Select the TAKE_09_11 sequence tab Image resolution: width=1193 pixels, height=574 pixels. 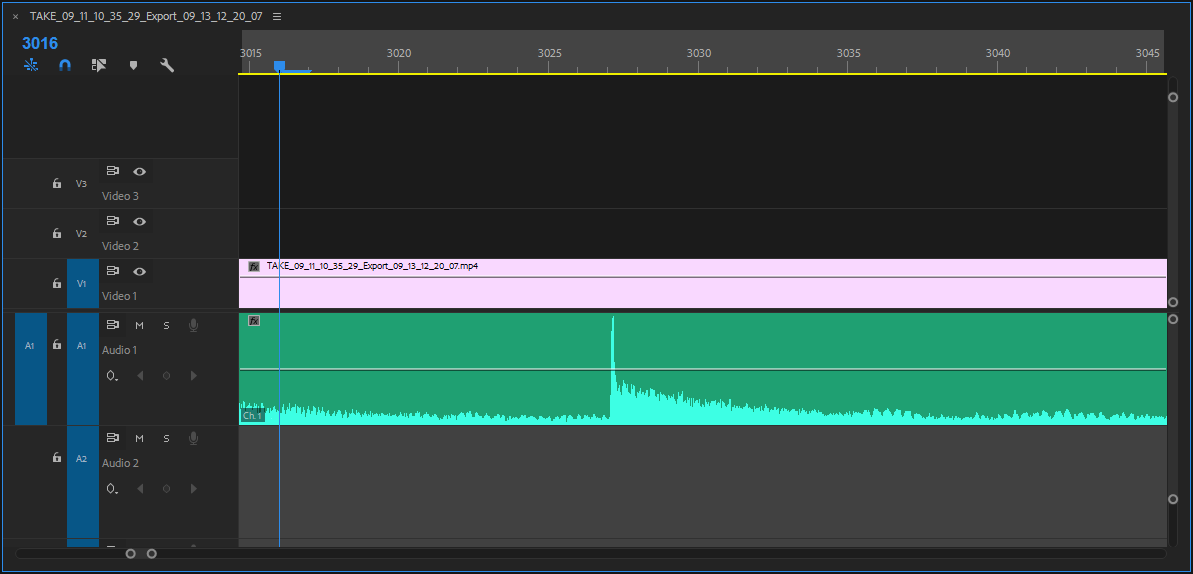145,17
